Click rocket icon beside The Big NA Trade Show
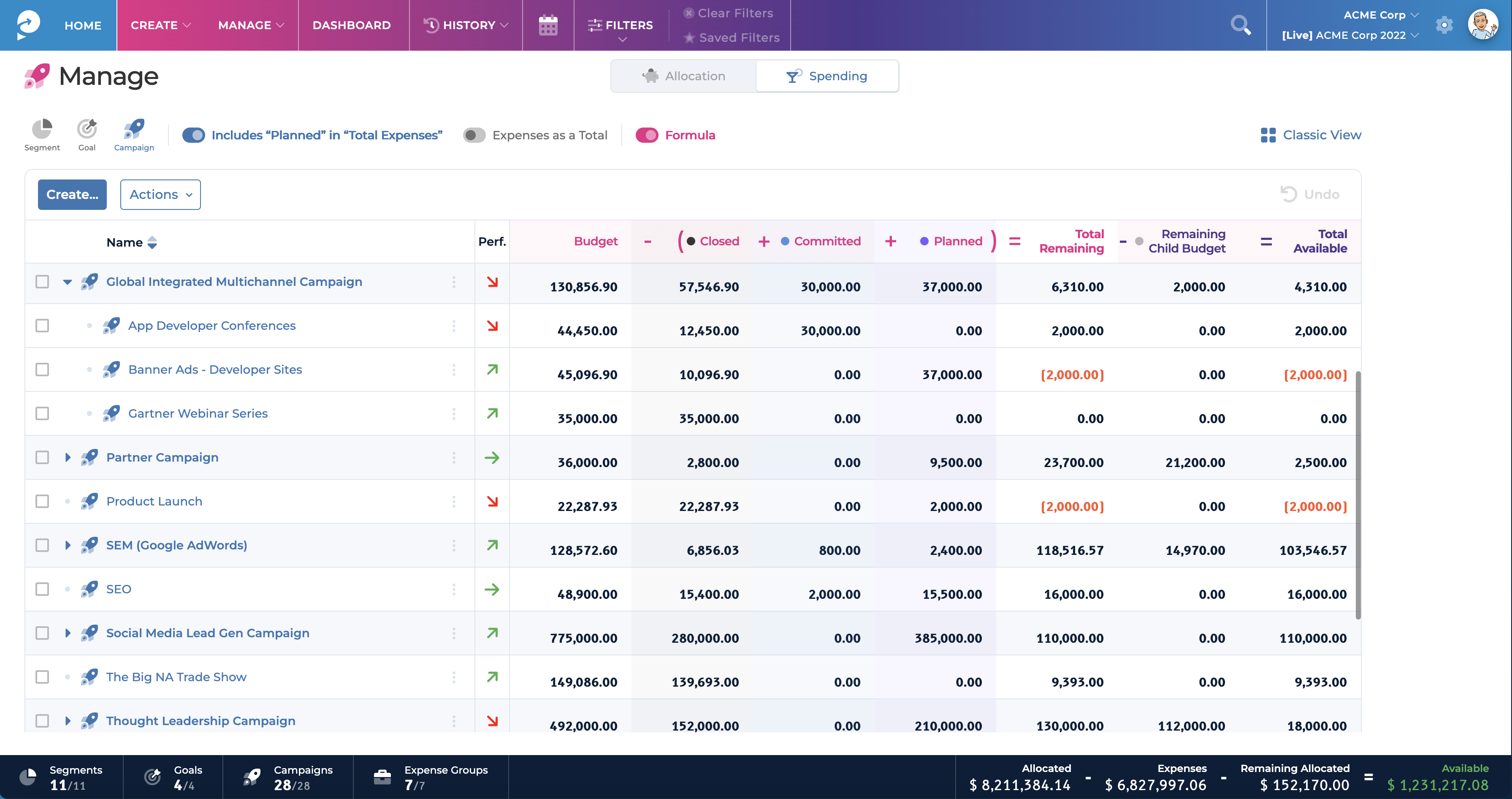Viewport: 1512px width, 799px height. (x=89, y=677)
